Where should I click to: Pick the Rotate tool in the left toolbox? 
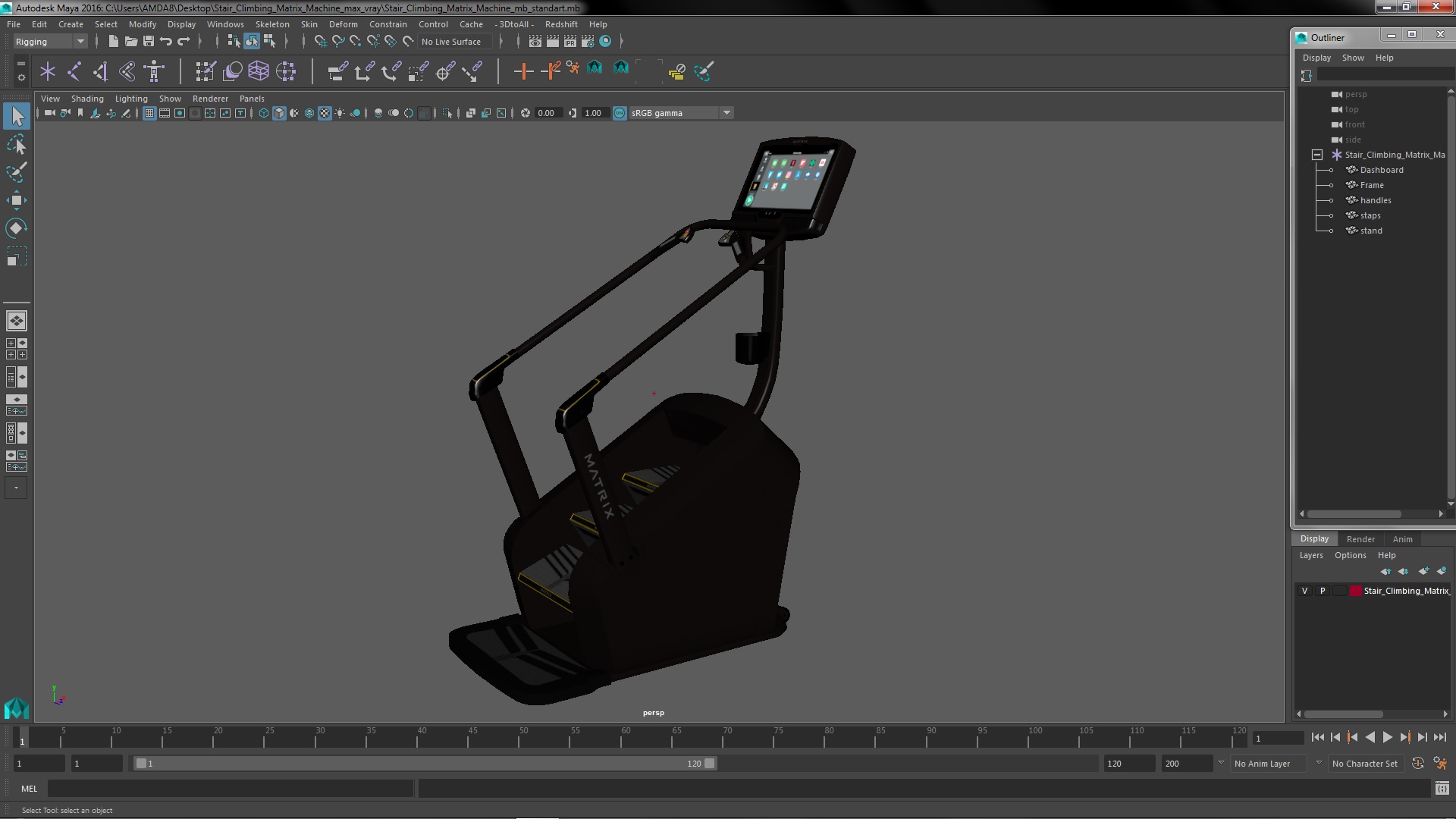pos(17,228)
